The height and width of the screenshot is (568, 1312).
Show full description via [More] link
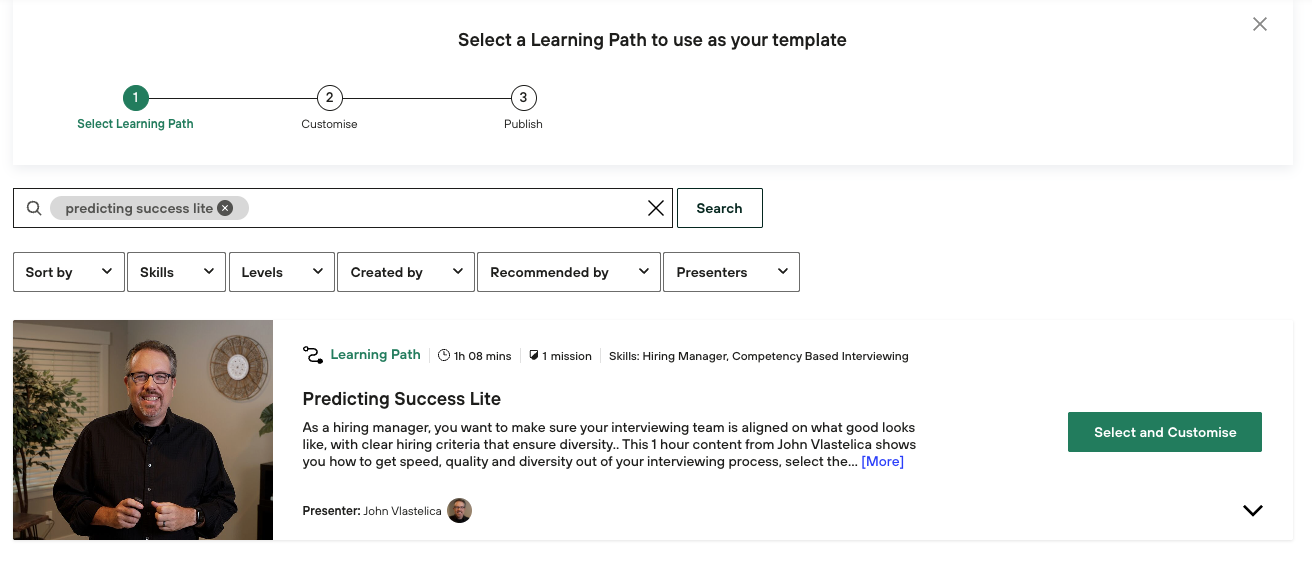(882, 461)
